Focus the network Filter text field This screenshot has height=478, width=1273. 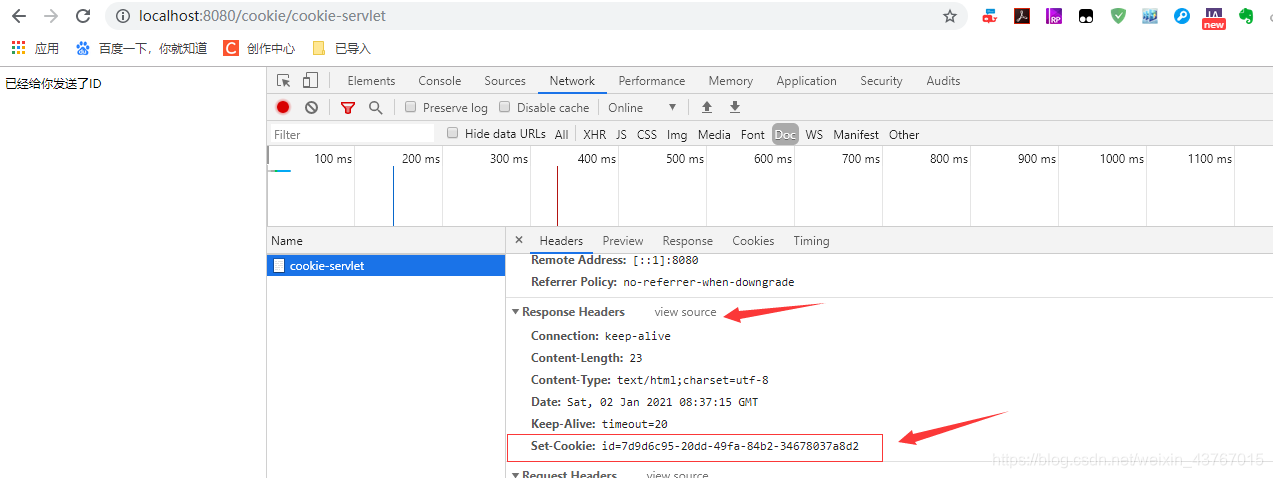353,134
